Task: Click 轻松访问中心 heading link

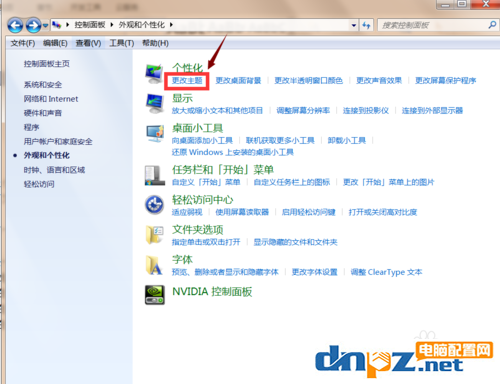Action: tap(203, 200)
